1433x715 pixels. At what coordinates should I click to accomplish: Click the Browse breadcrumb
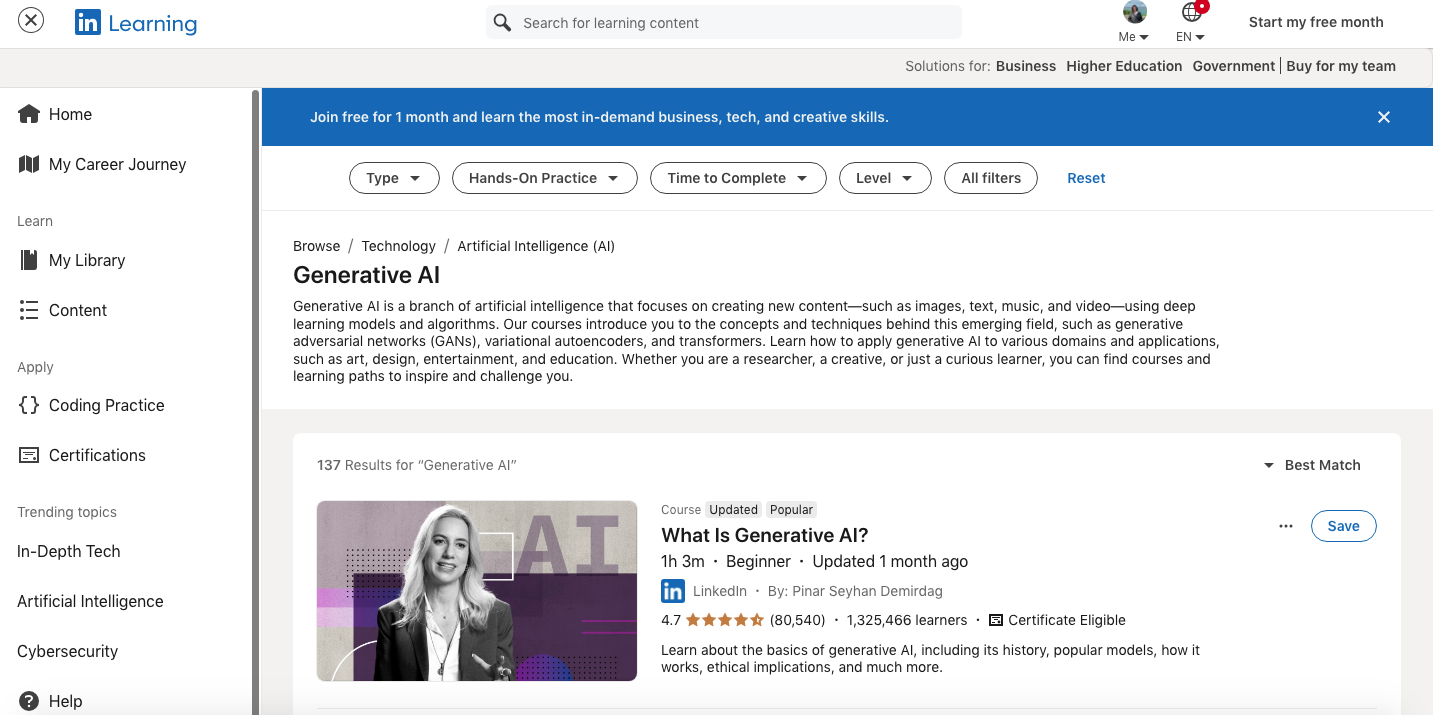pos(316,246)
